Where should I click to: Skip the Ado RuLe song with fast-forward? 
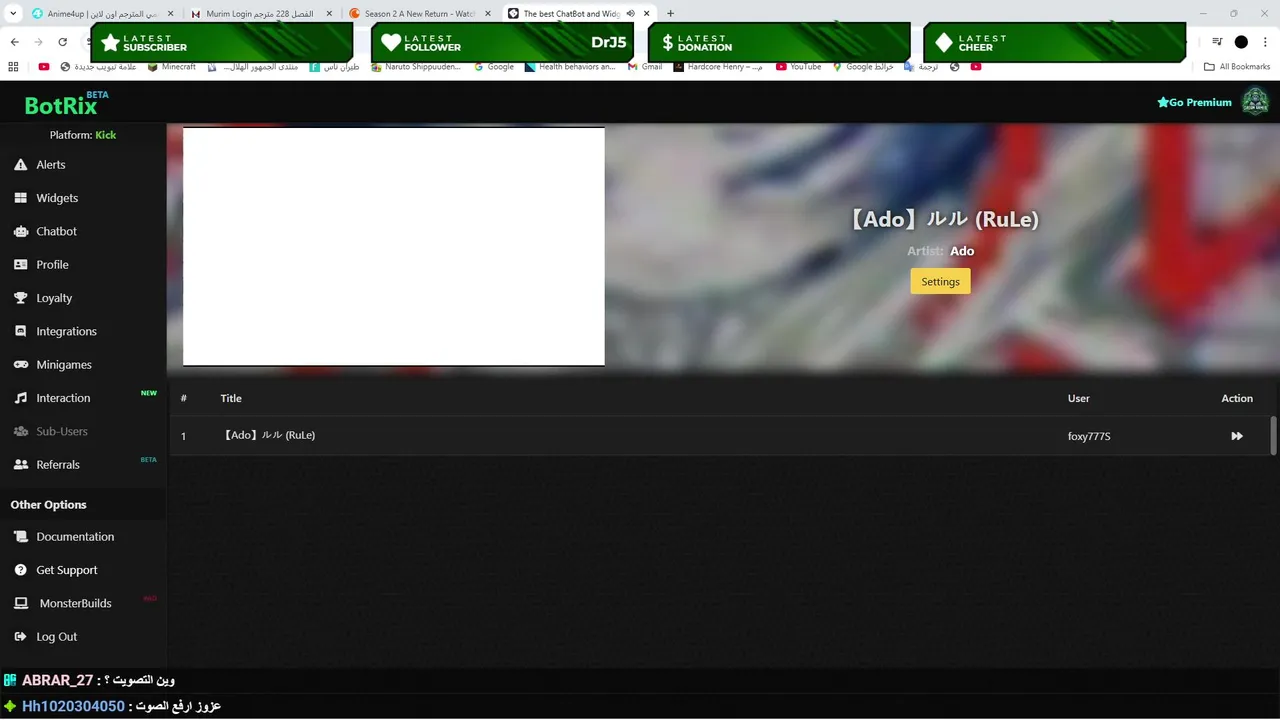[x=1237, y=436]
